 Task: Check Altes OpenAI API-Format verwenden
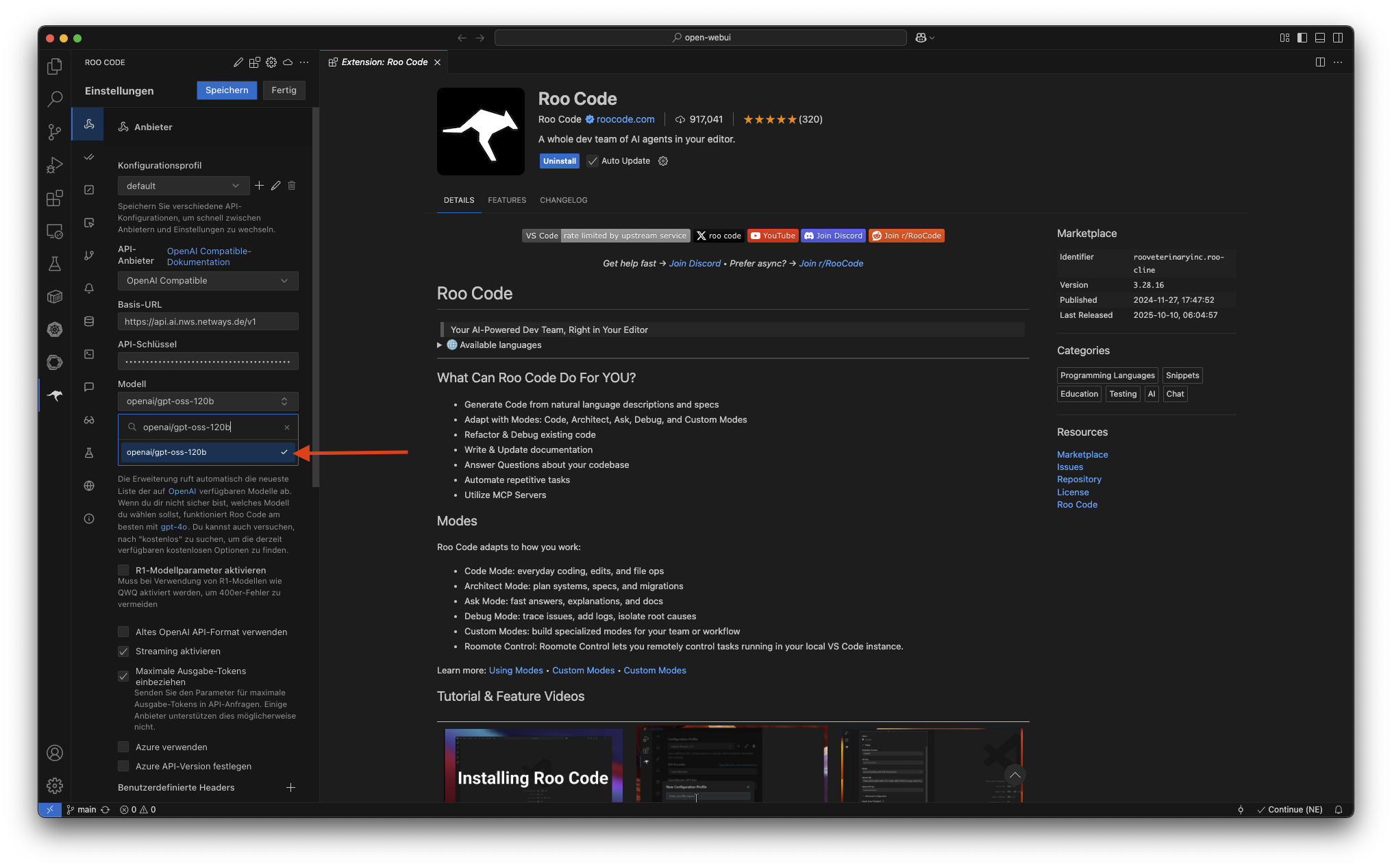click(123, 632)
